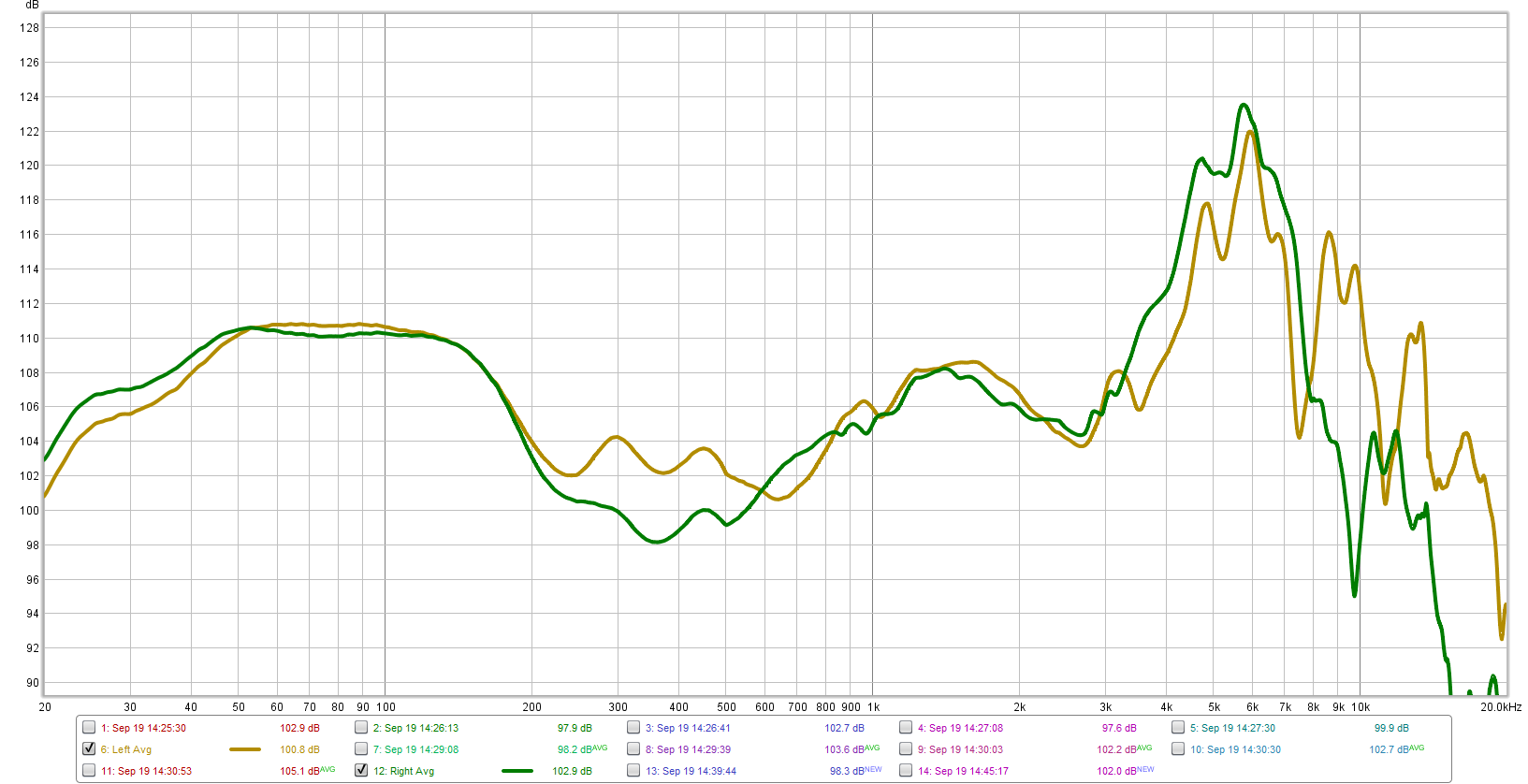Viewport: 1528px width, 784px height.
Task: Enable checkbox for trace 2: Sep 19 14:26:13
Action: [361, 727]
